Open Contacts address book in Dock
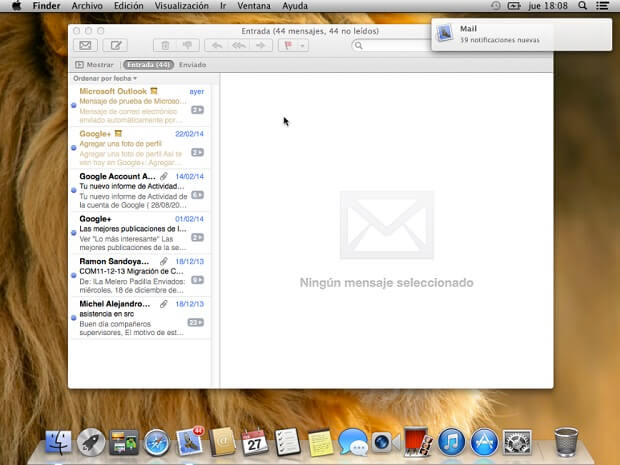The height and width of the screenshot is (465, 620). click(x=222, y=442)
